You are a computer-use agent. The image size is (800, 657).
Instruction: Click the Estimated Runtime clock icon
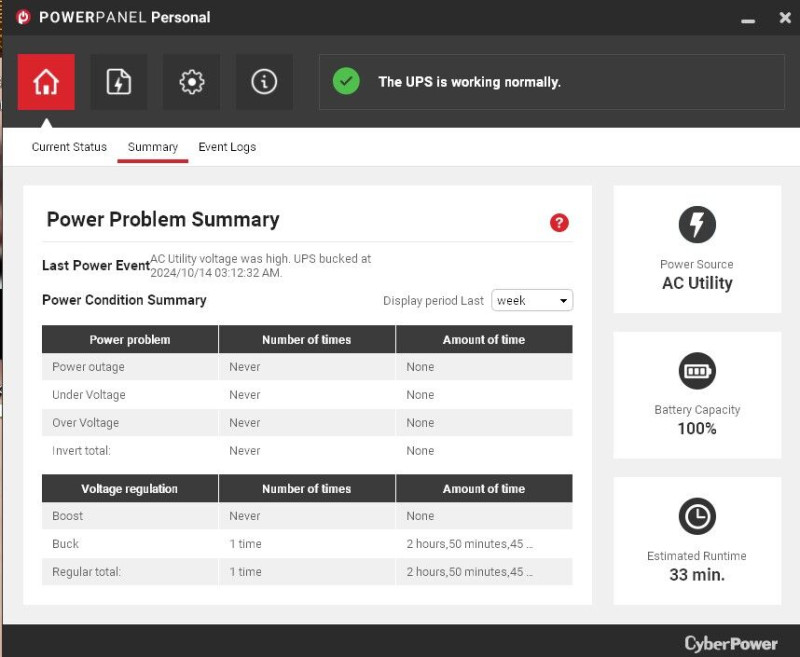coord(697,516)
